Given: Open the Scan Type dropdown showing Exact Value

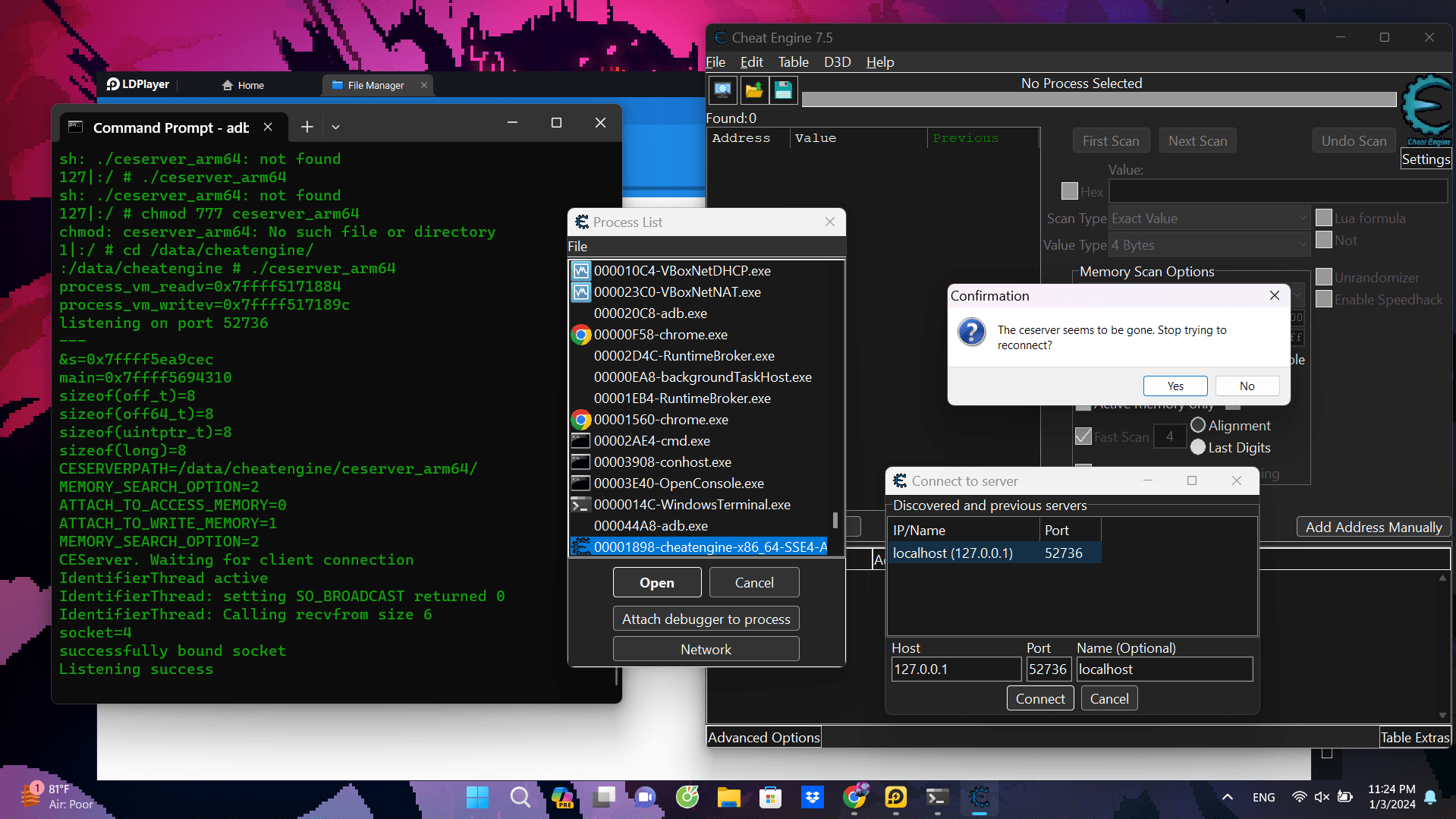Looking at the screenshot, I should [1209, 218].
